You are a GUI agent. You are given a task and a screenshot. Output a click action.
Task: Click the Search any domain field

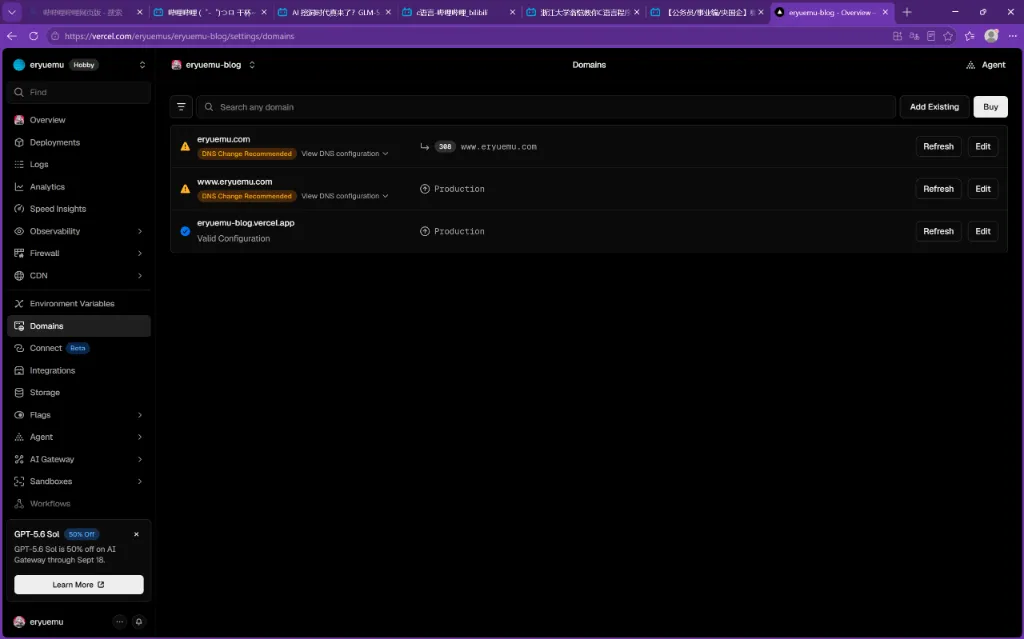pyautogui.click(x=546, y=107)
